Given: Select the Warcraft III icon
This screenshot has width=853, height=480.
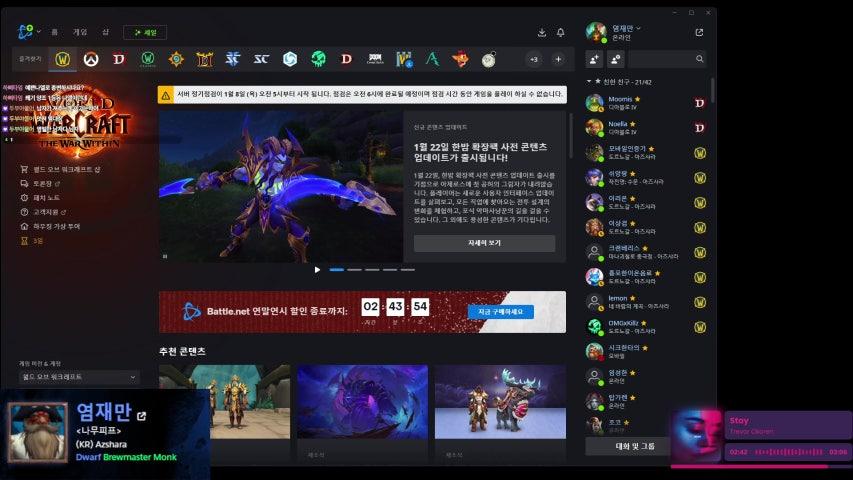Looking at the screenshot, I should pyautogui.click(x=205, y=59).
